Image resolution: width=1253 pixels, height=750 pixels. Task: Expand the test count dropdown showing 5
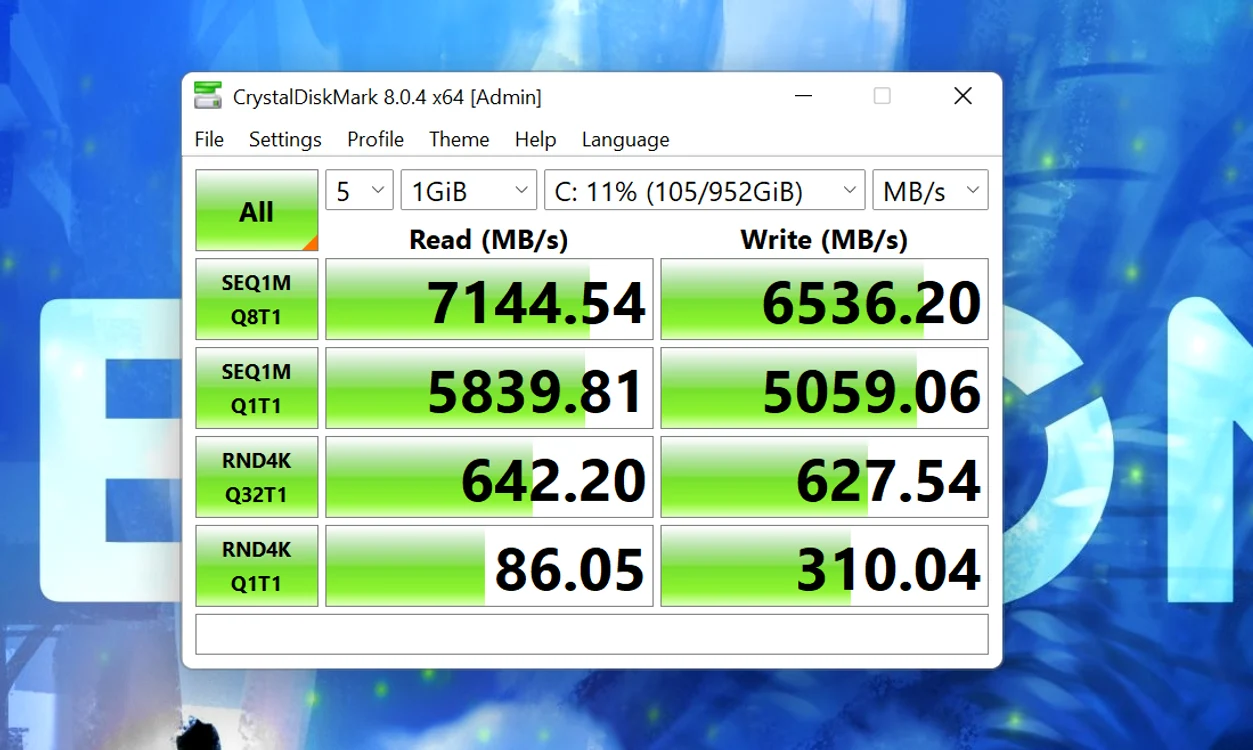pyautogui.click(x=359, y=190)
